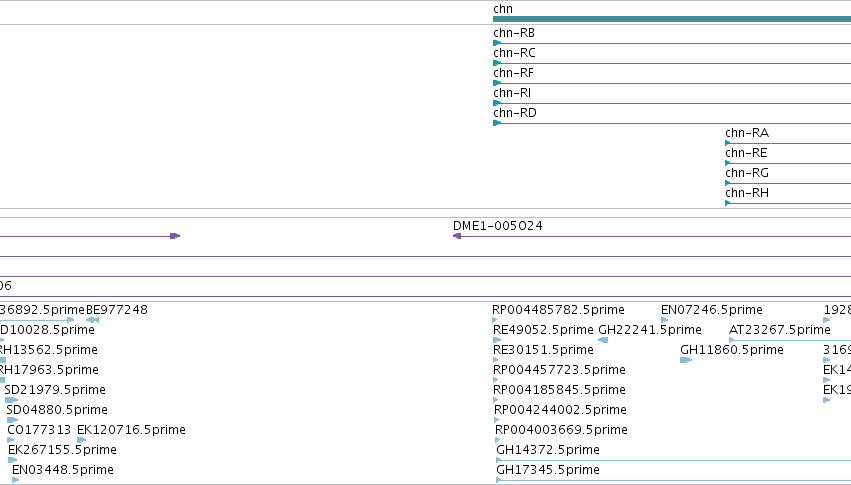Select EST RP004185845.5prime

coord(559,390)
